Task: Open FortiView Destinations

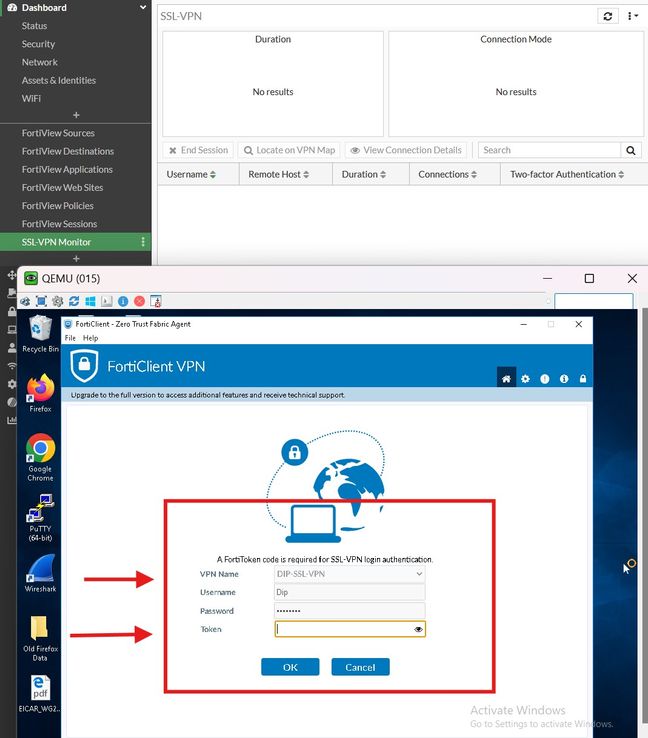Action: [x=68, y=152]
